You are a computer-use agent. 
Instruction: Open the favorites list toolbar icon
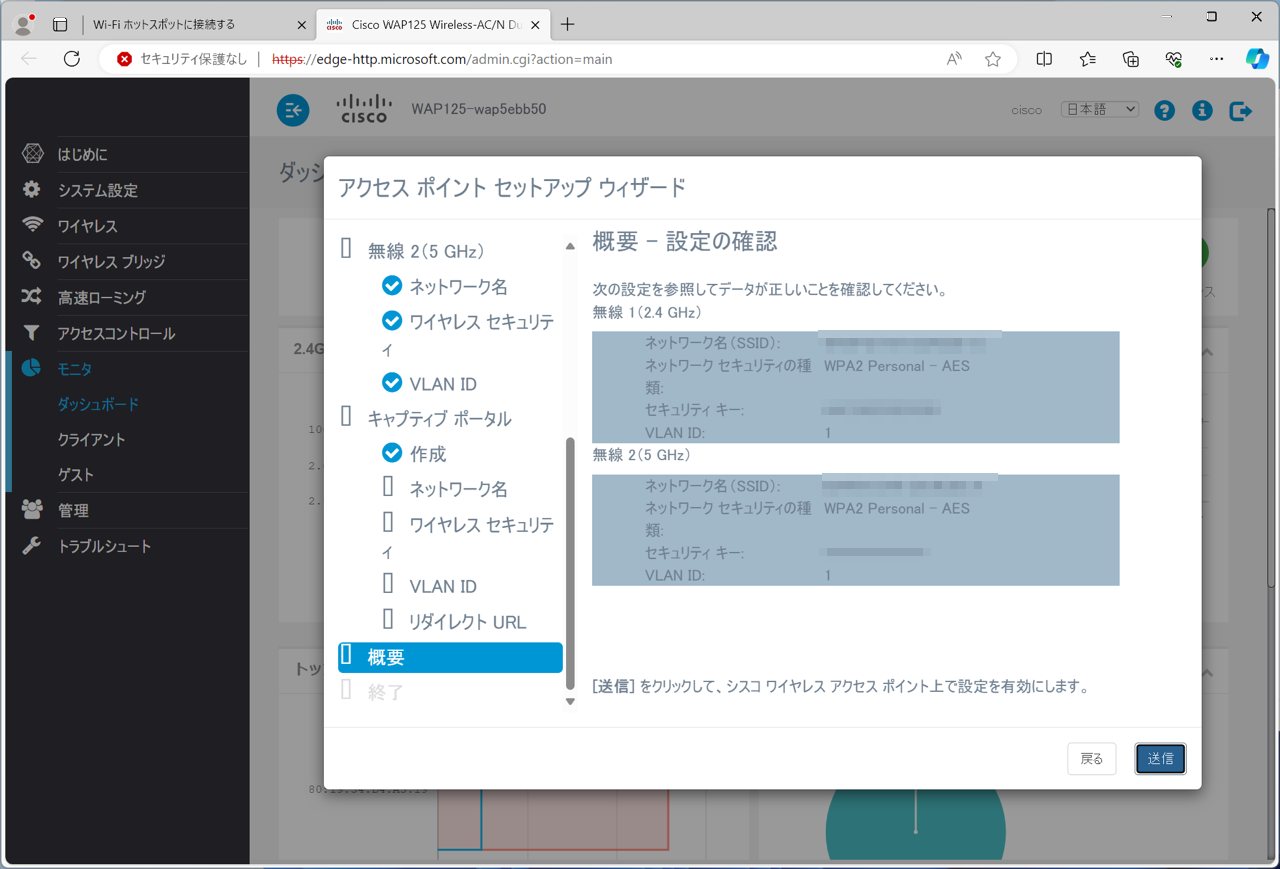point(1088,59)
